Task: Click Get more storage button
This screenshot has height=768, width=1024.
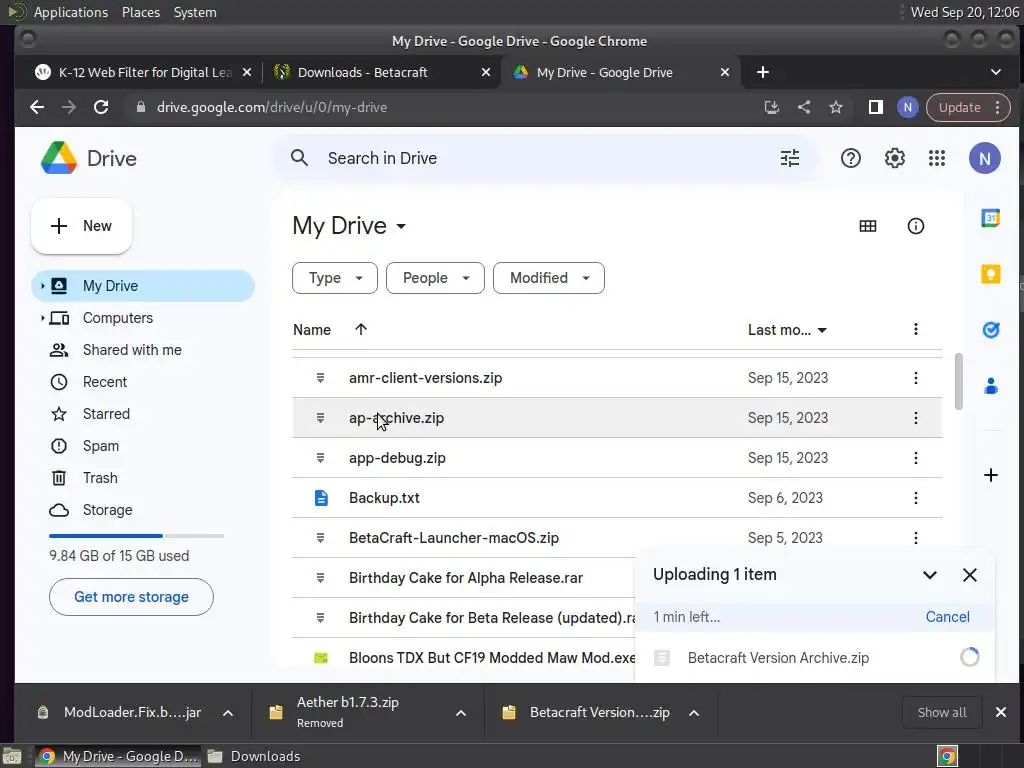Action: coord(131,597)
